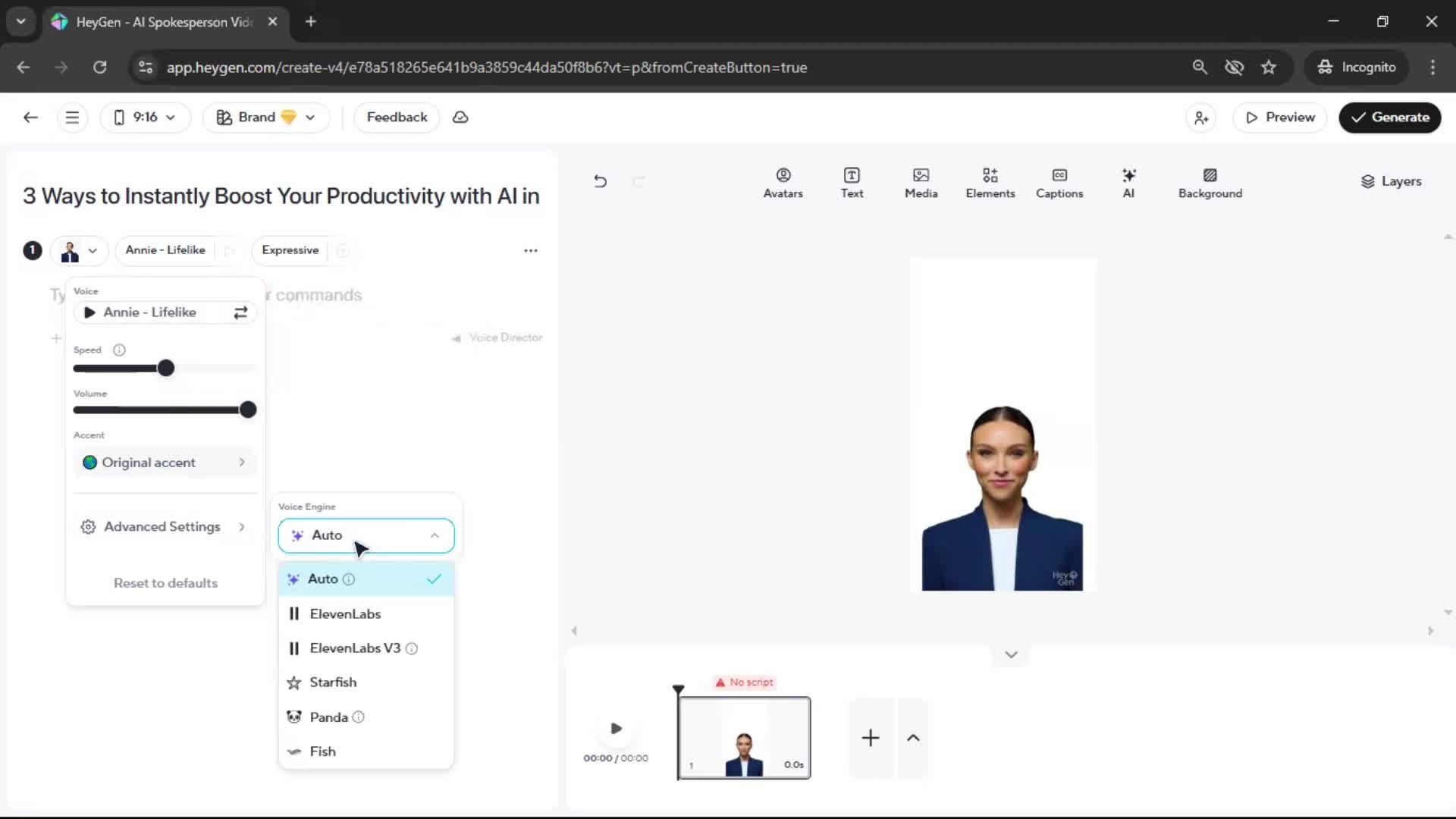Open the Background settings
The width and height of the screenshot is (1456, 819).
[x=1210, y=183]
